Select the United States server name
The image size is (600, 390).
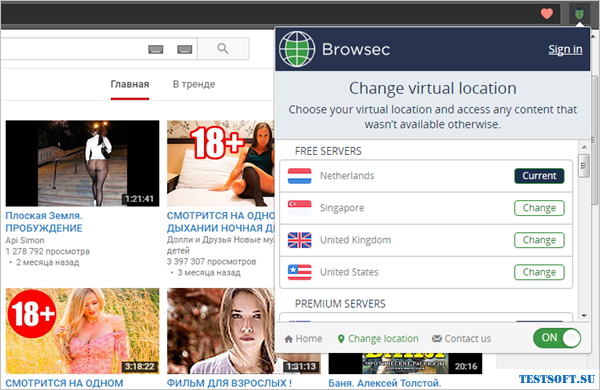(349, 272)
